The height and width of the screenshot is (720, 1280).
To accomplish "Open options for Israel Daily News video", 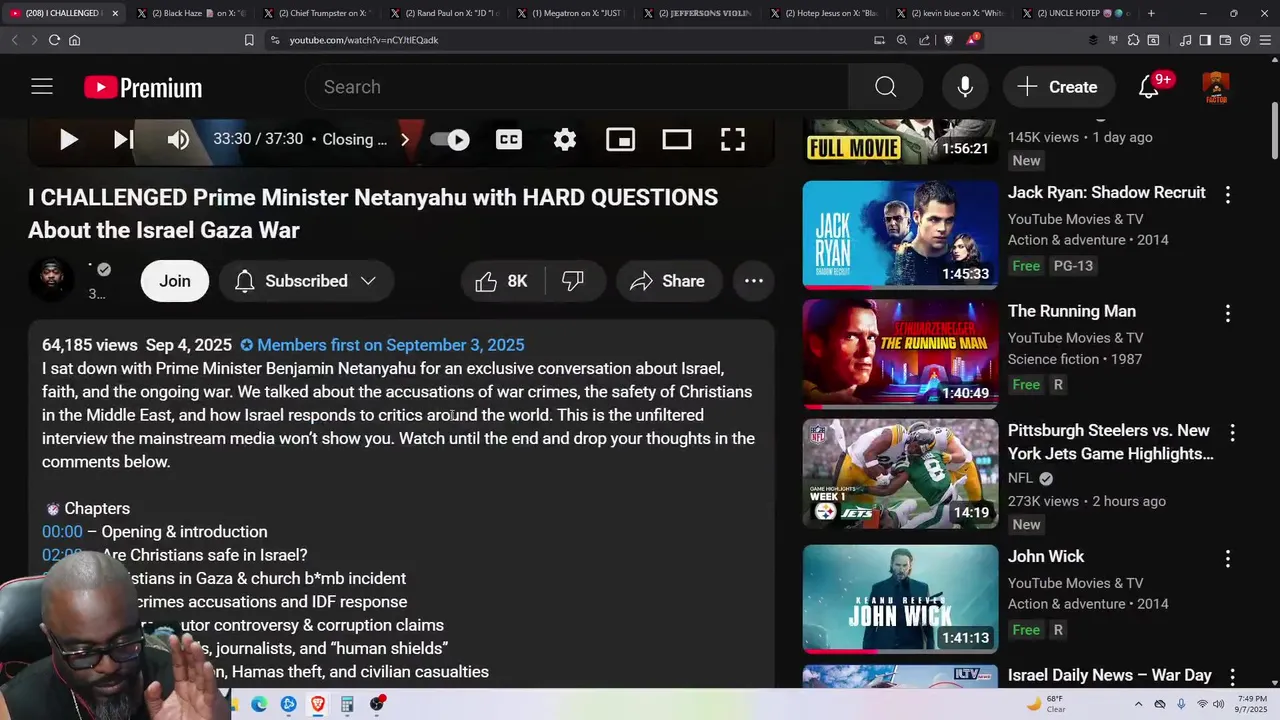I will tap(1232, 677).
